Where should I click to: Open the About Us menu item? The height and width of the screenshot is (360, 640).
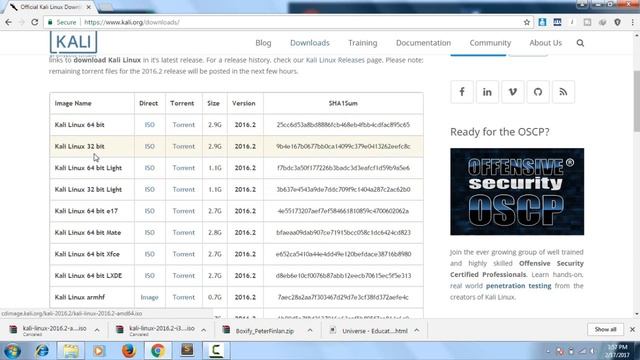[545, 43]
